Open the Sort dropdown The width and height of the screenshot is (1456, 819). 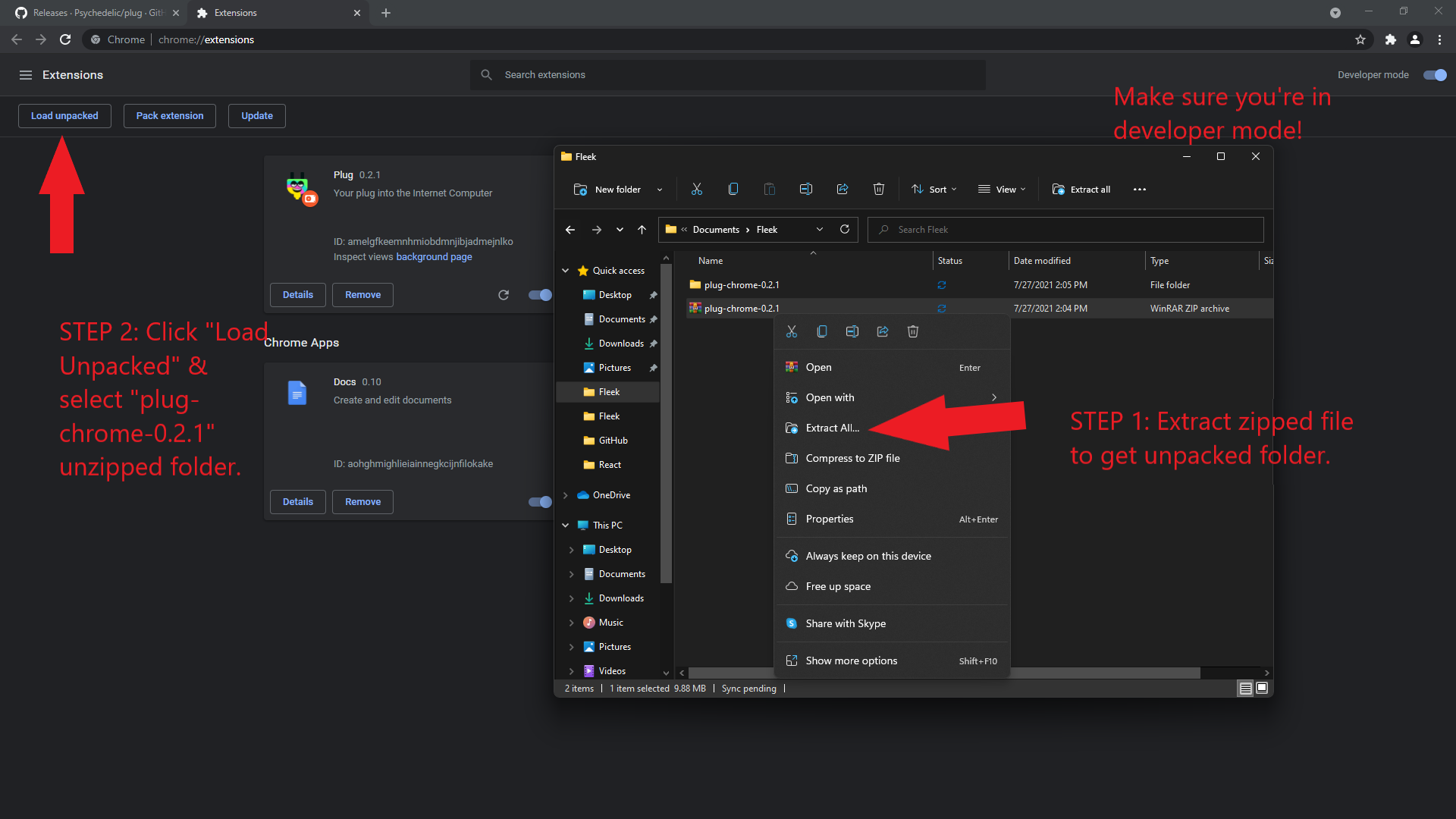(934, 190)
